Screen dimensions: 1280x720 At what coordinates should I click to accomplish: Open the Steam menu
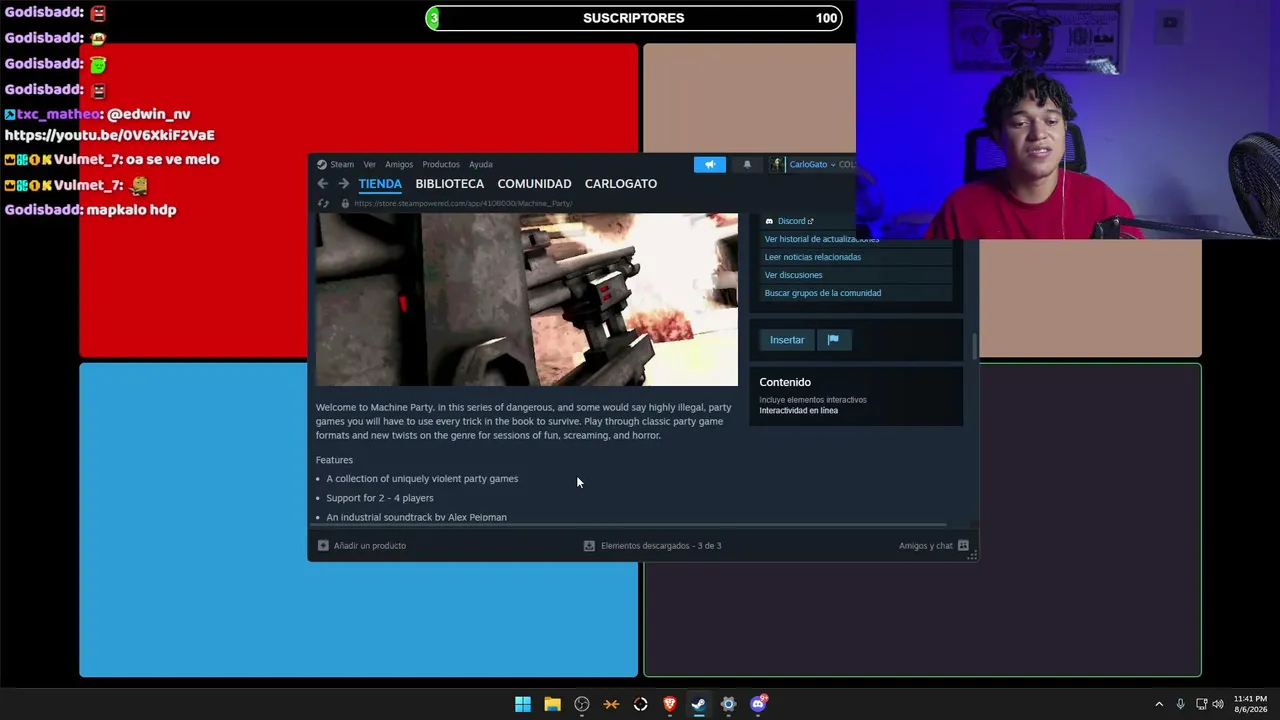tap(342, 165)
